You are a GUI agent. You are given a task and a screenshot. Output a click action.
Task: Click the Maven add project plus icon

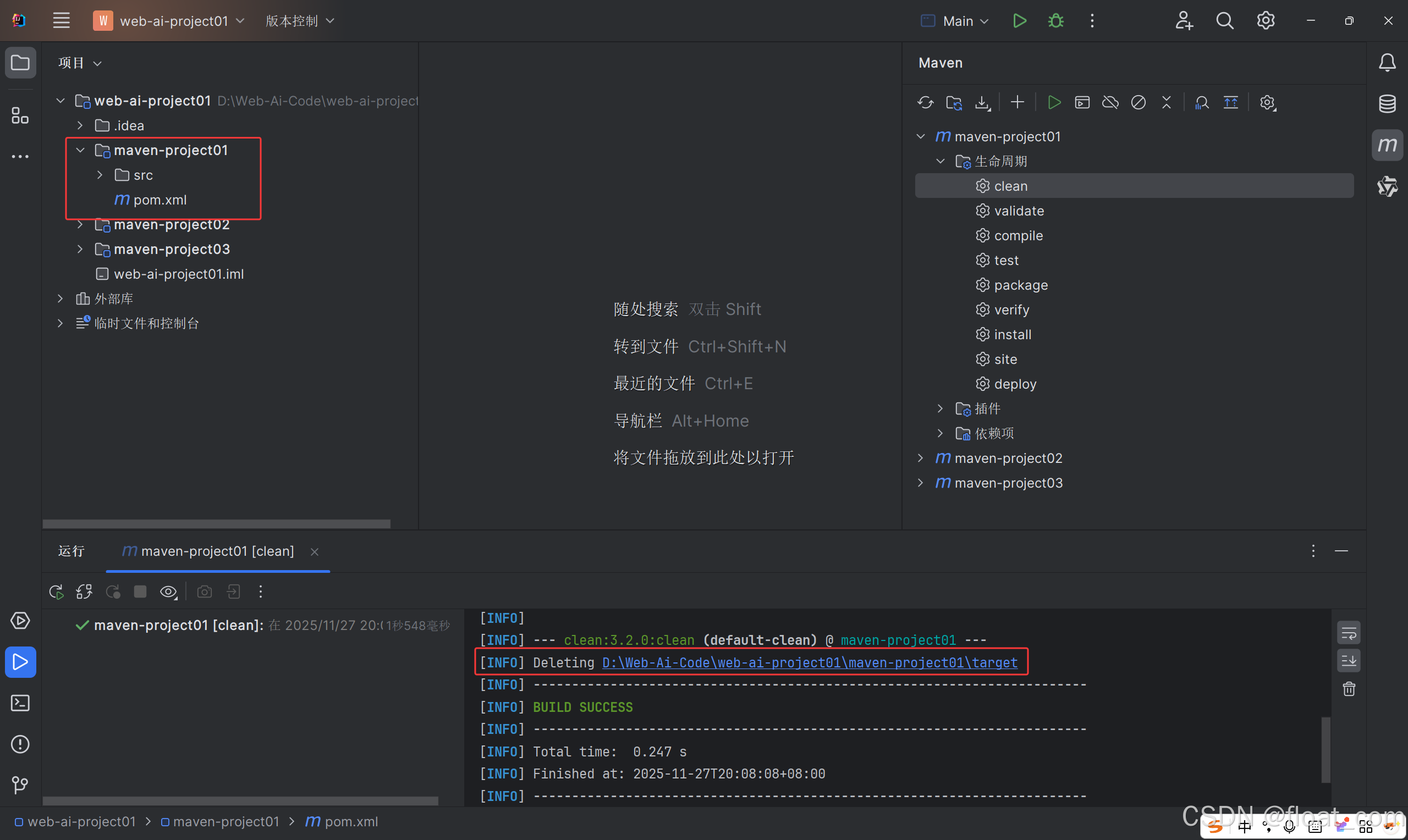click(1018, 102)
